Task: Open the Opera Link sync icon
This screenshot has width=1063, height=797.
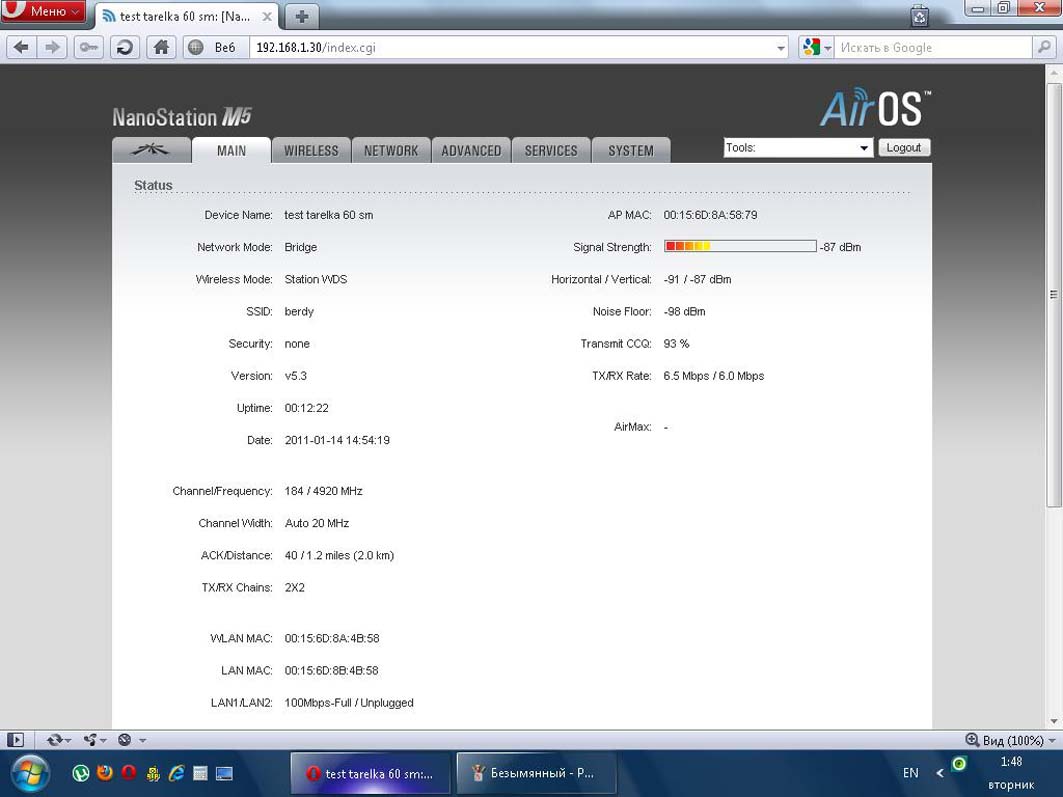Action: [54, 740]
